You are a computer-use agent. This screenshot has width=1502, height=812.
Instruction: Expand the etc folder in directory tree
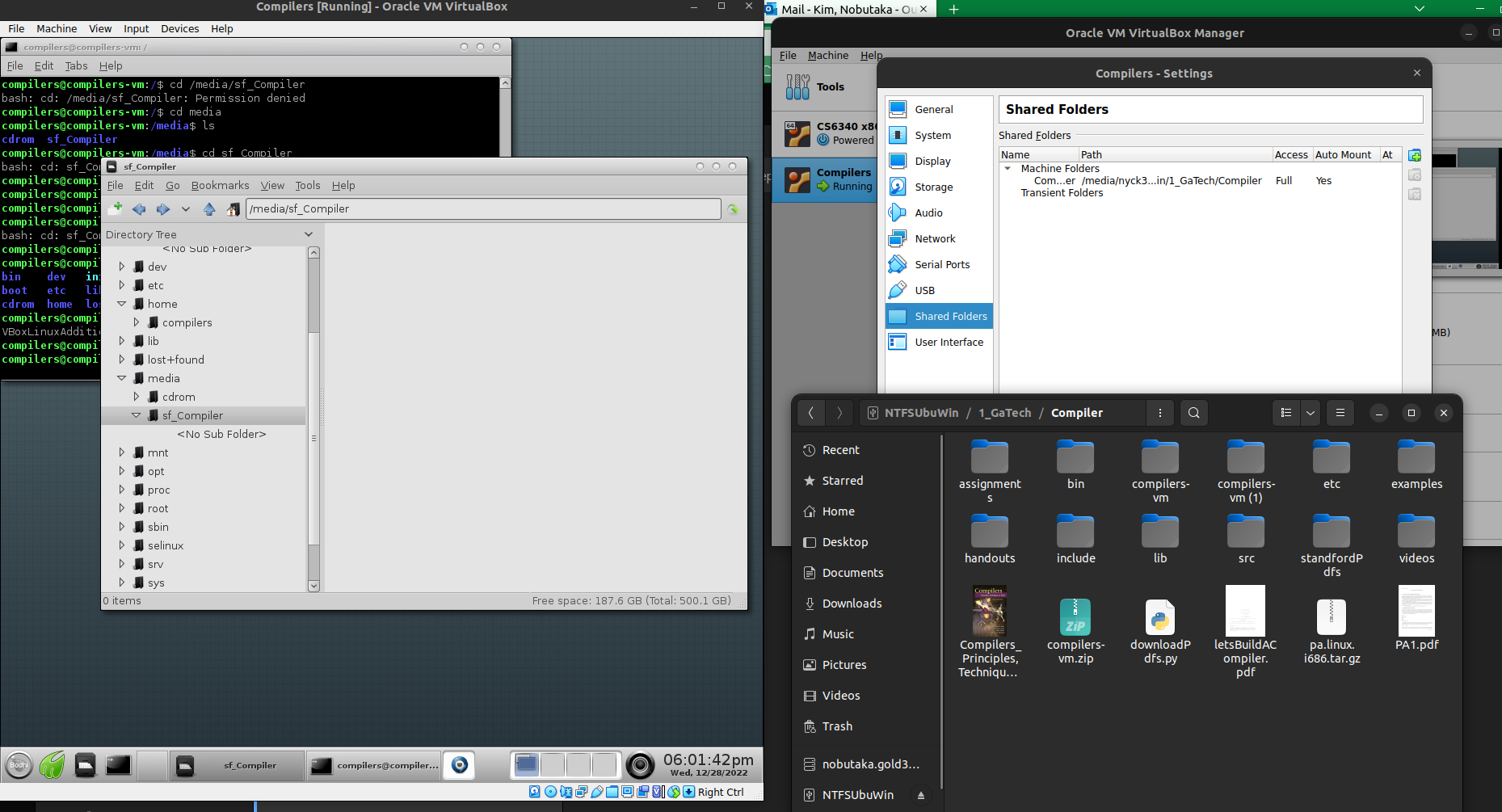click(122, 284)
